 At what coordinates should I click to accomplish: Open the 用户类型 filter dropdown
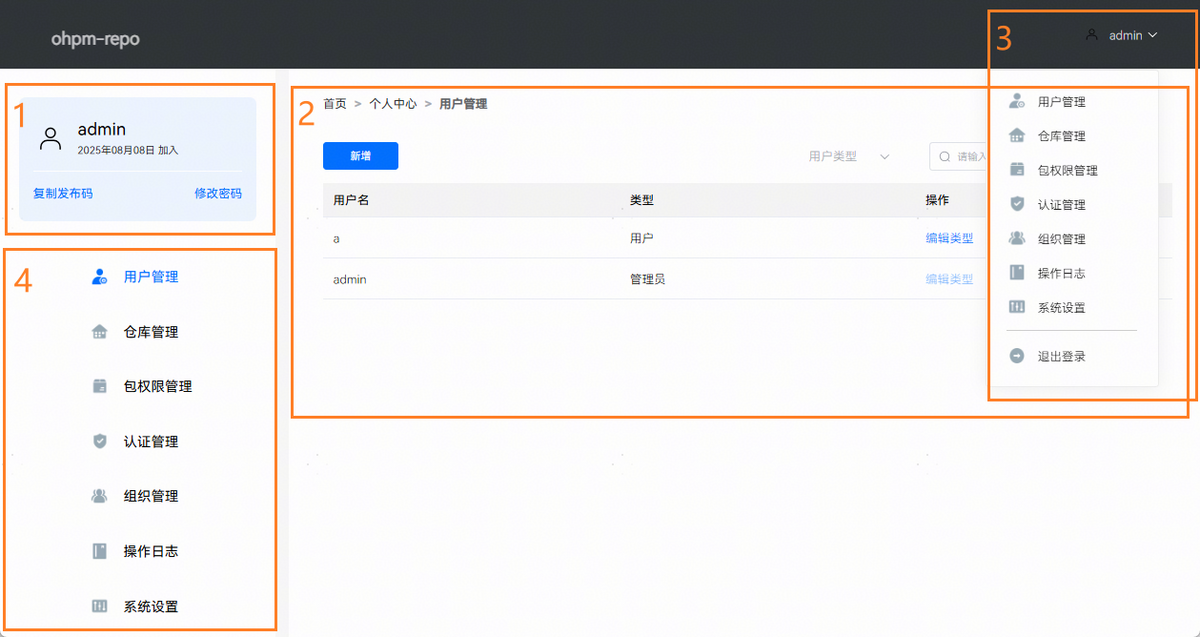pyautogui.click(x=848, y=157)
